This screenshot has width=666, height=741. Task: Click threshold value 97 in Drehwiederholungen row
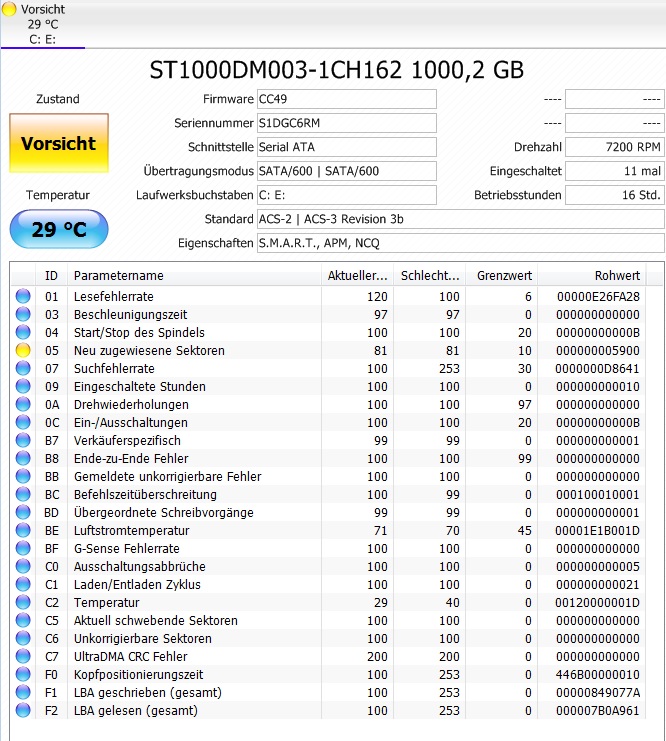click(525, 405)
